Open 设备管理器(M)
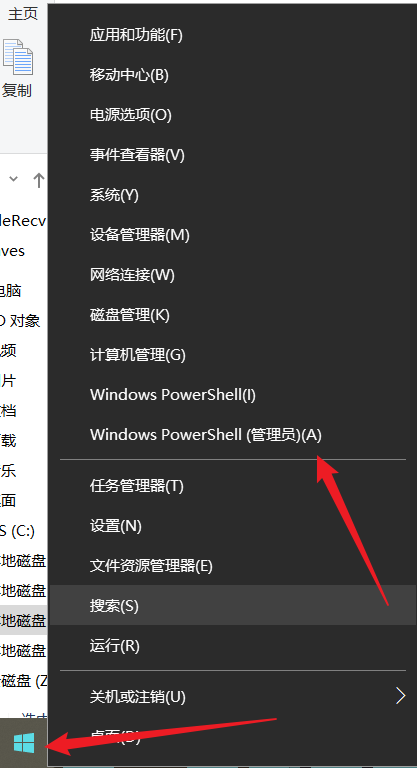417x768 pixels. tap(233, 235)
